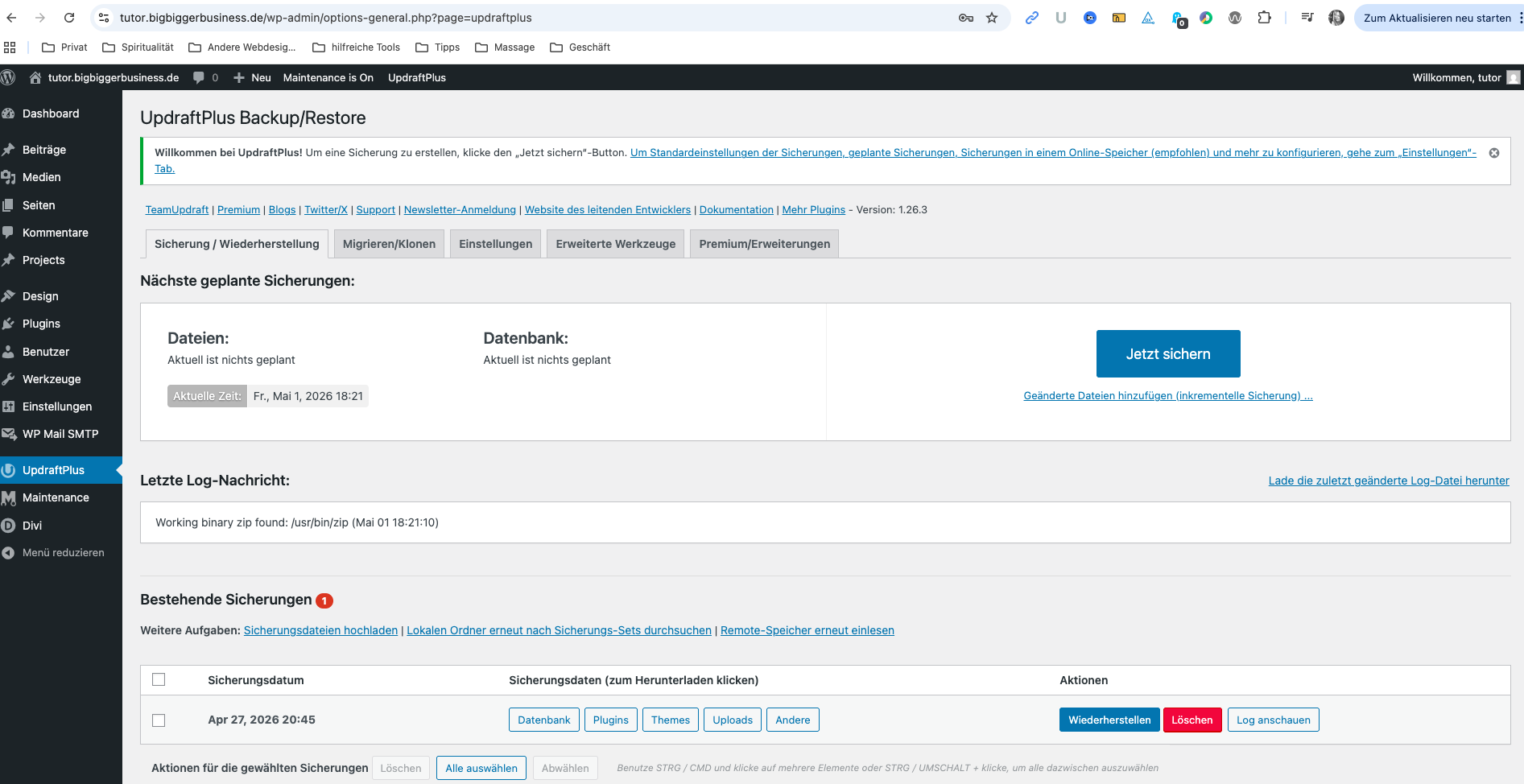The height and width of the screenshot is (784, 1524).
Task: Click the Divi circle icon in sidebar
Action: pos(9,526)
